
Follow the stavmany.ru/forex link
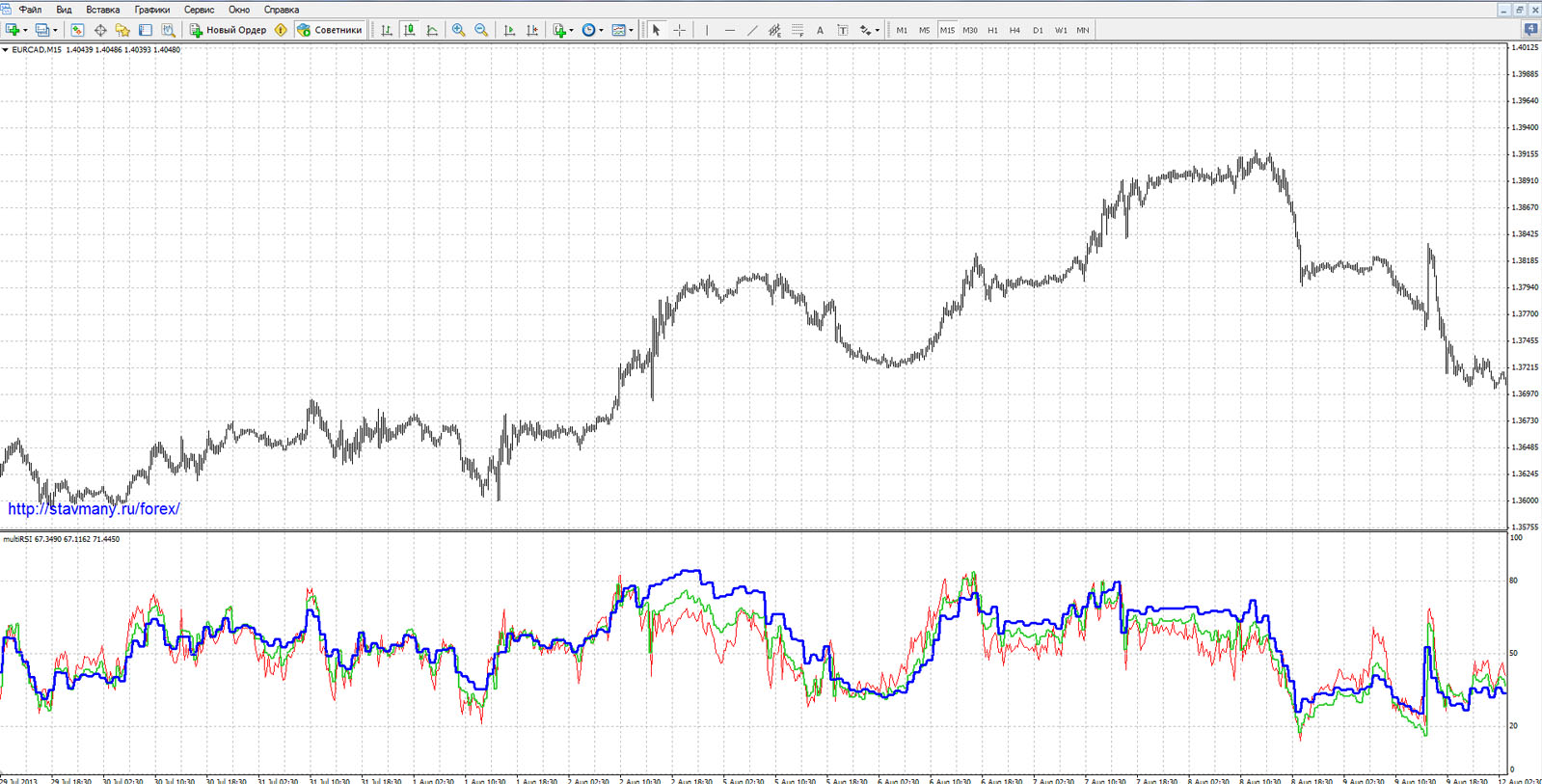(x=94, y=509)
